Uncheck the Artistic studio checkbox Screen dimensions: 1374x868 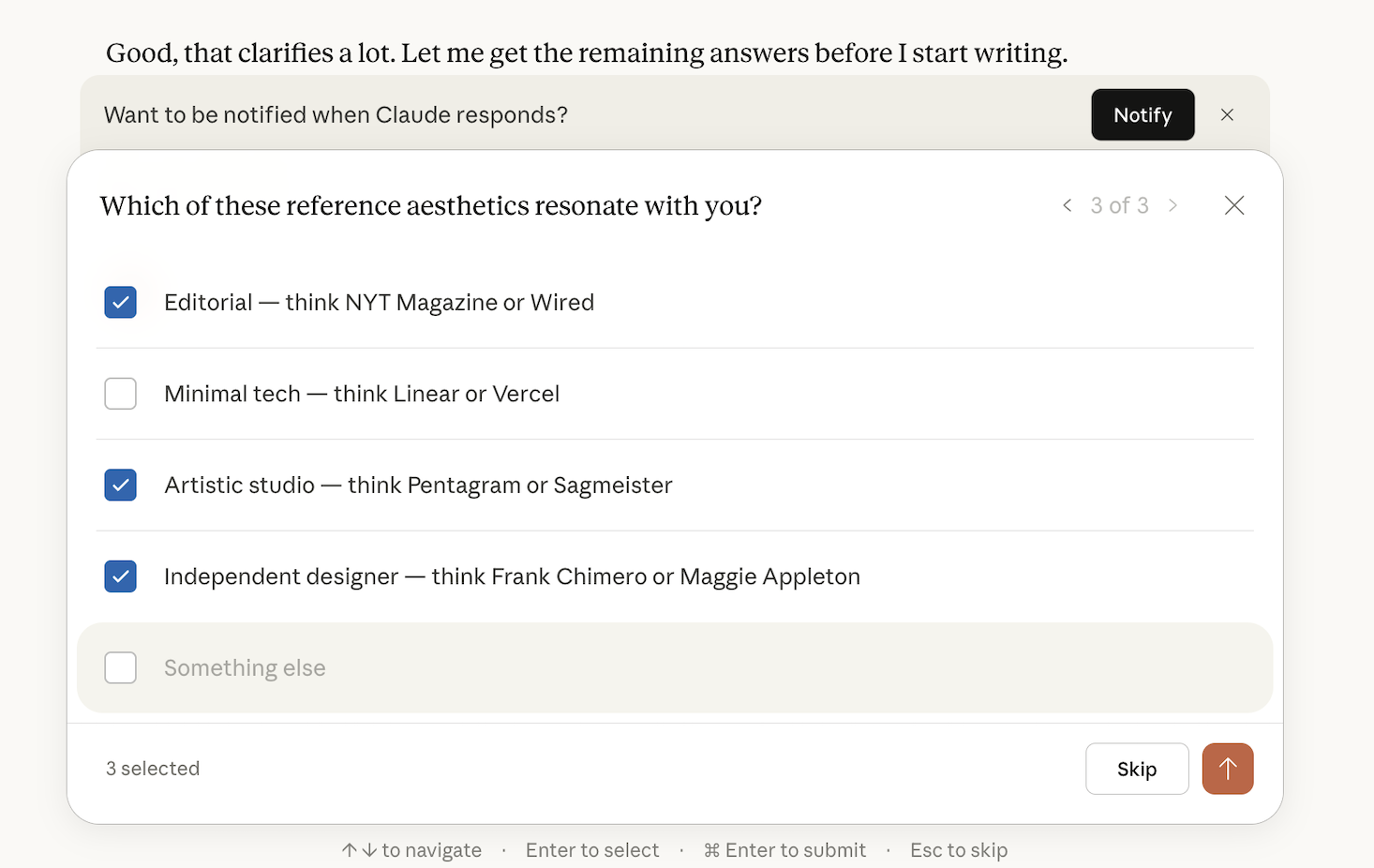coord(121,486)
